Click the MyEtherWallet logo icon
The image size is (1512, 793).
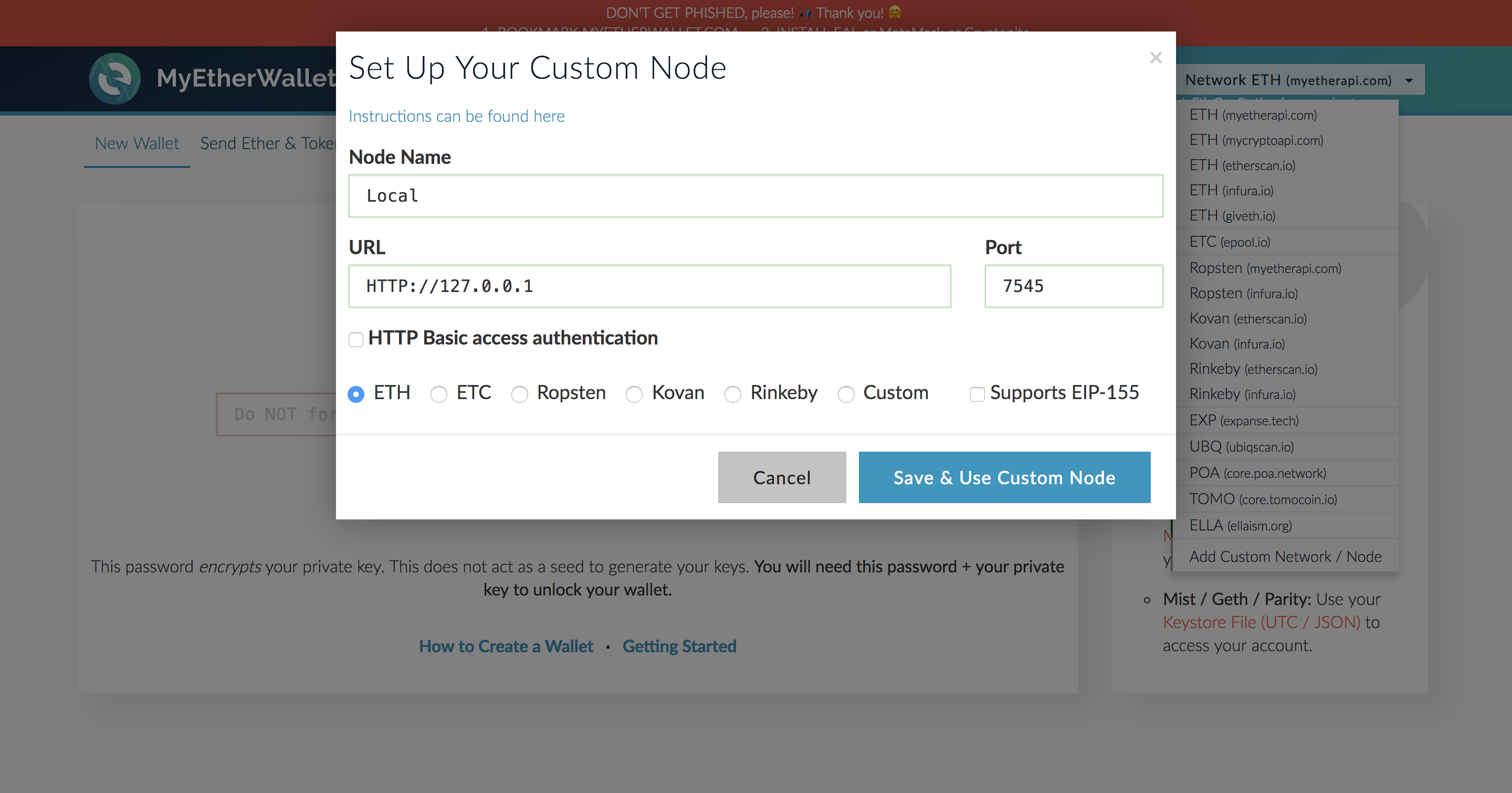tap(114, 79)
